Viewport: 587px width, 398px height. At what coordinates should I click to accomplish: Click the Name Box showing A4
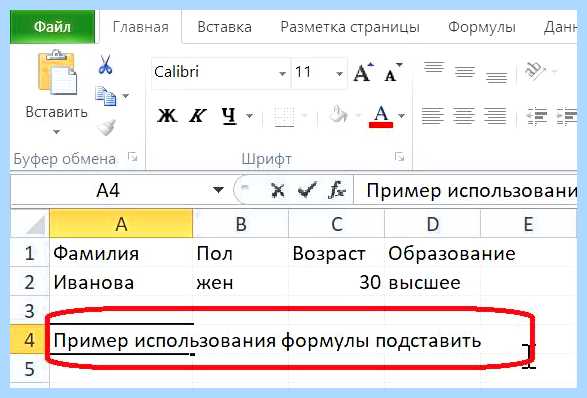coord(108,190)
